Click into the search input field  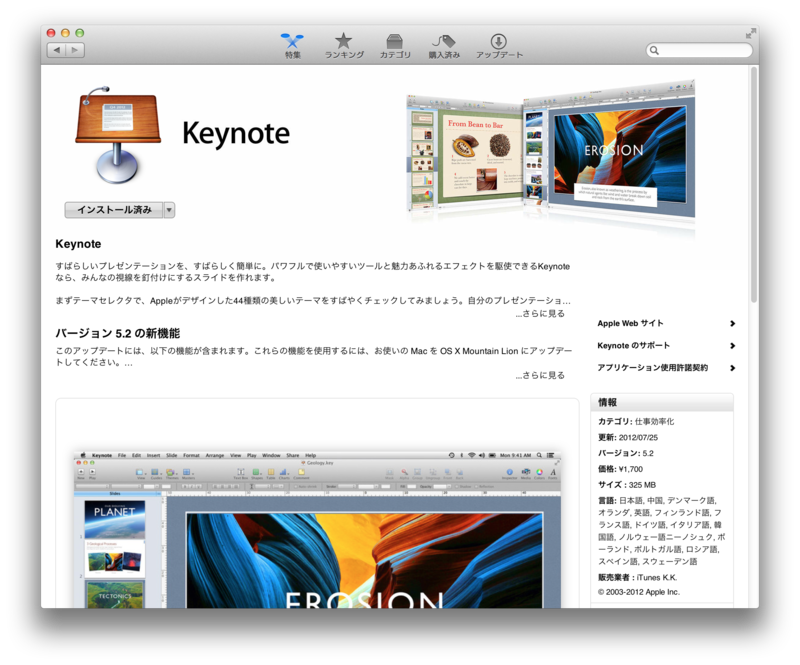pyautogui.click(x=699, y=51)
